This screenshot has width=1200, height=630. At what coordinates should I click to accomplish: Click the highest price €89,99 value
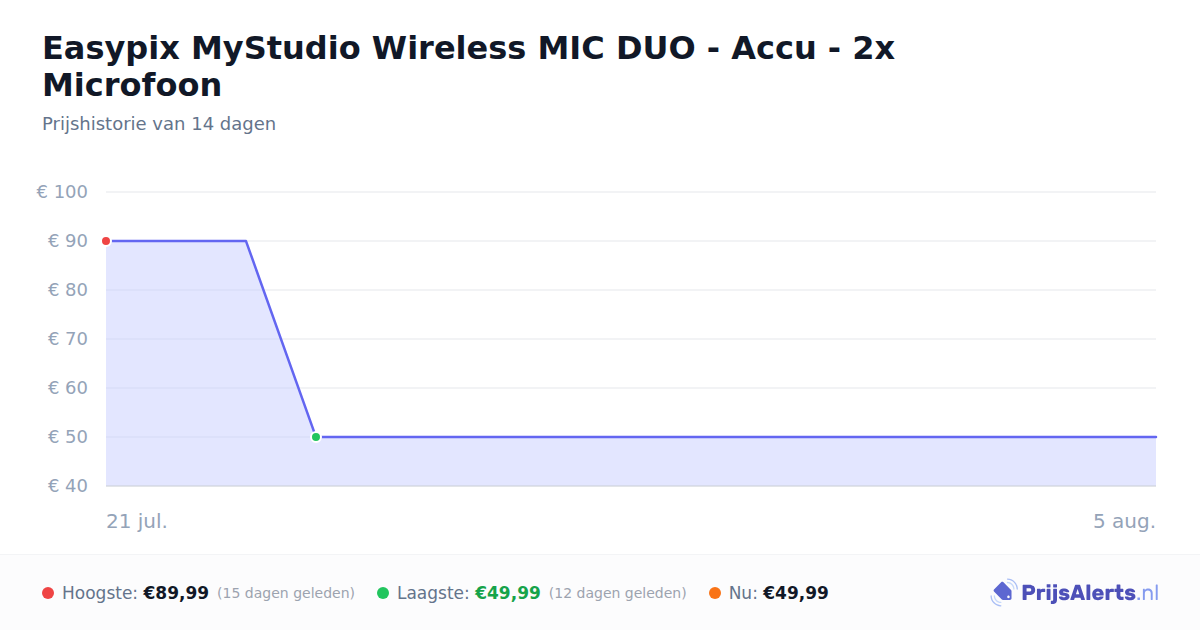click(x=176, y=593)
